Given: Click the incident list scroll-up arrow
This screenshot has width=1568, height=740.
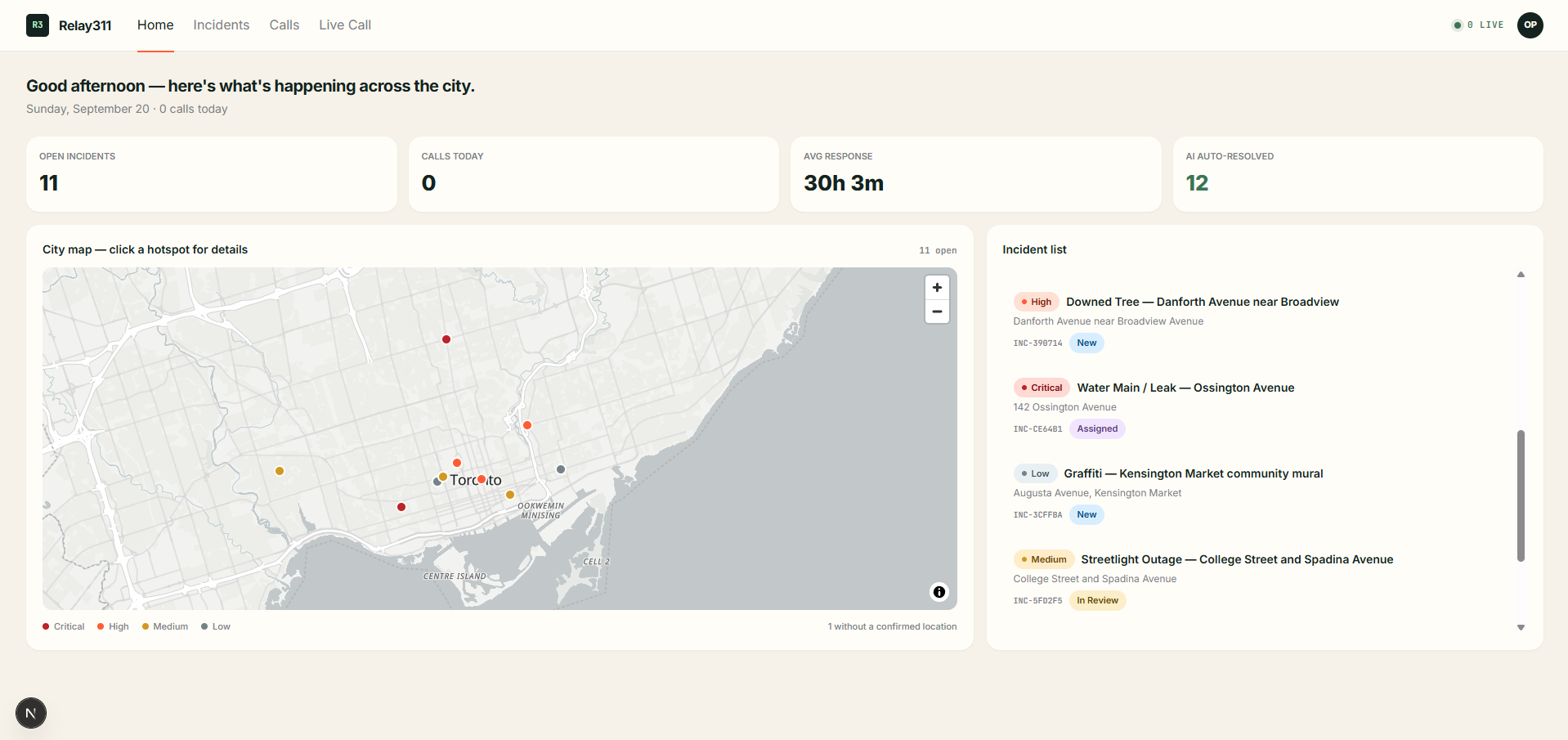Looking at the screenshot, I should 1521,275.
